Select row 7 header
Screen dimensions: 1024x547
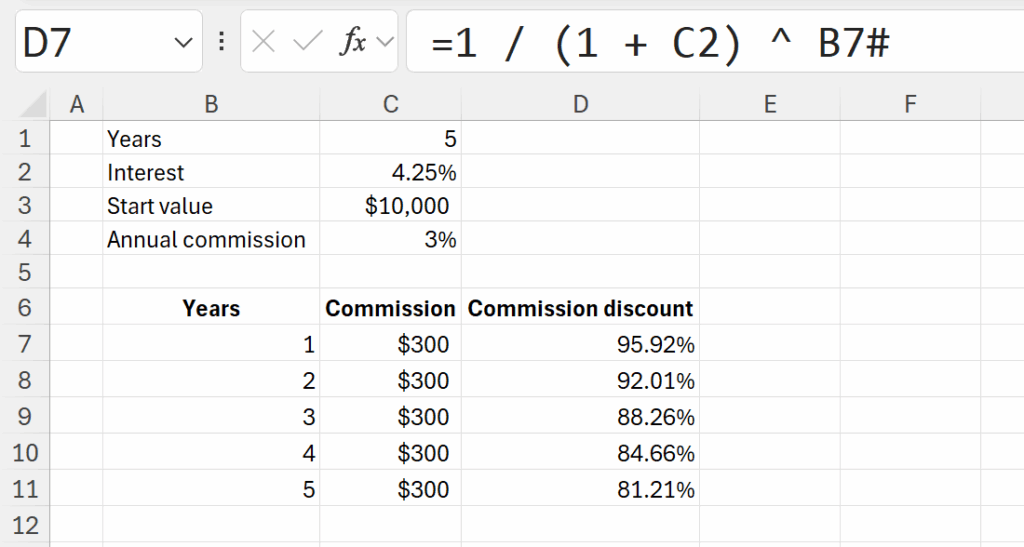coord(25,345)
